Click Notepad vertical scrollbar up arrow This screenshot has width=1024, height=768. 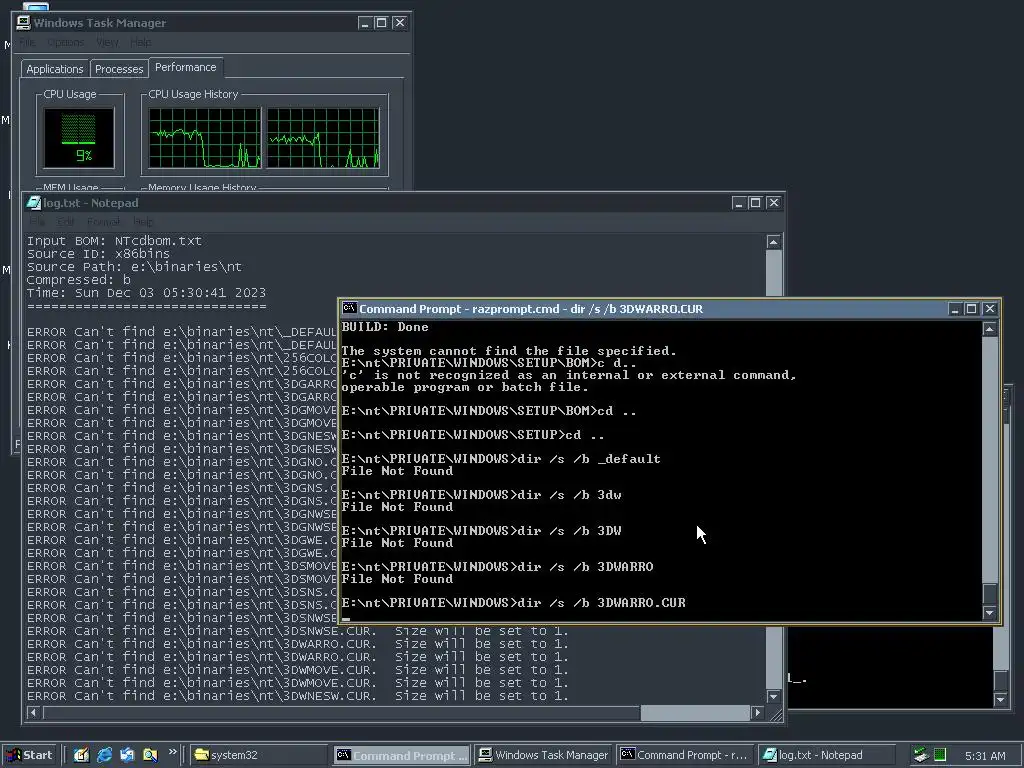(773, 242)
